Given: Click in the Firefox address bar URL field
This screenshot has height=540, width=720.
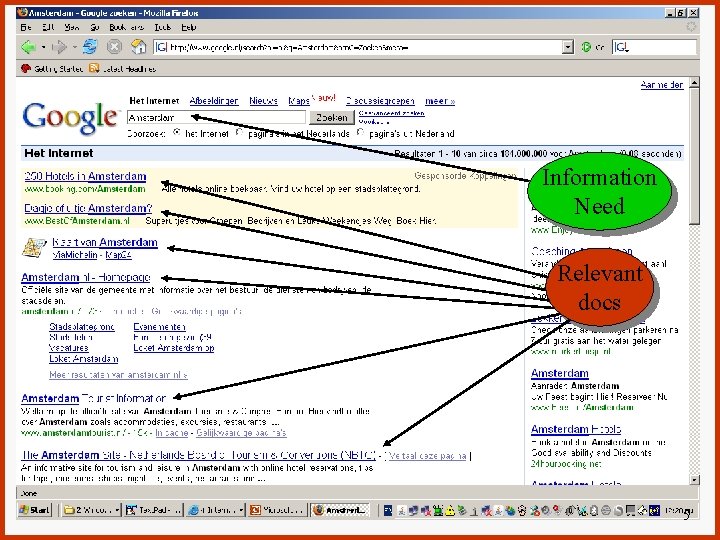Looking at the screenshot, I should click(365, 47).
